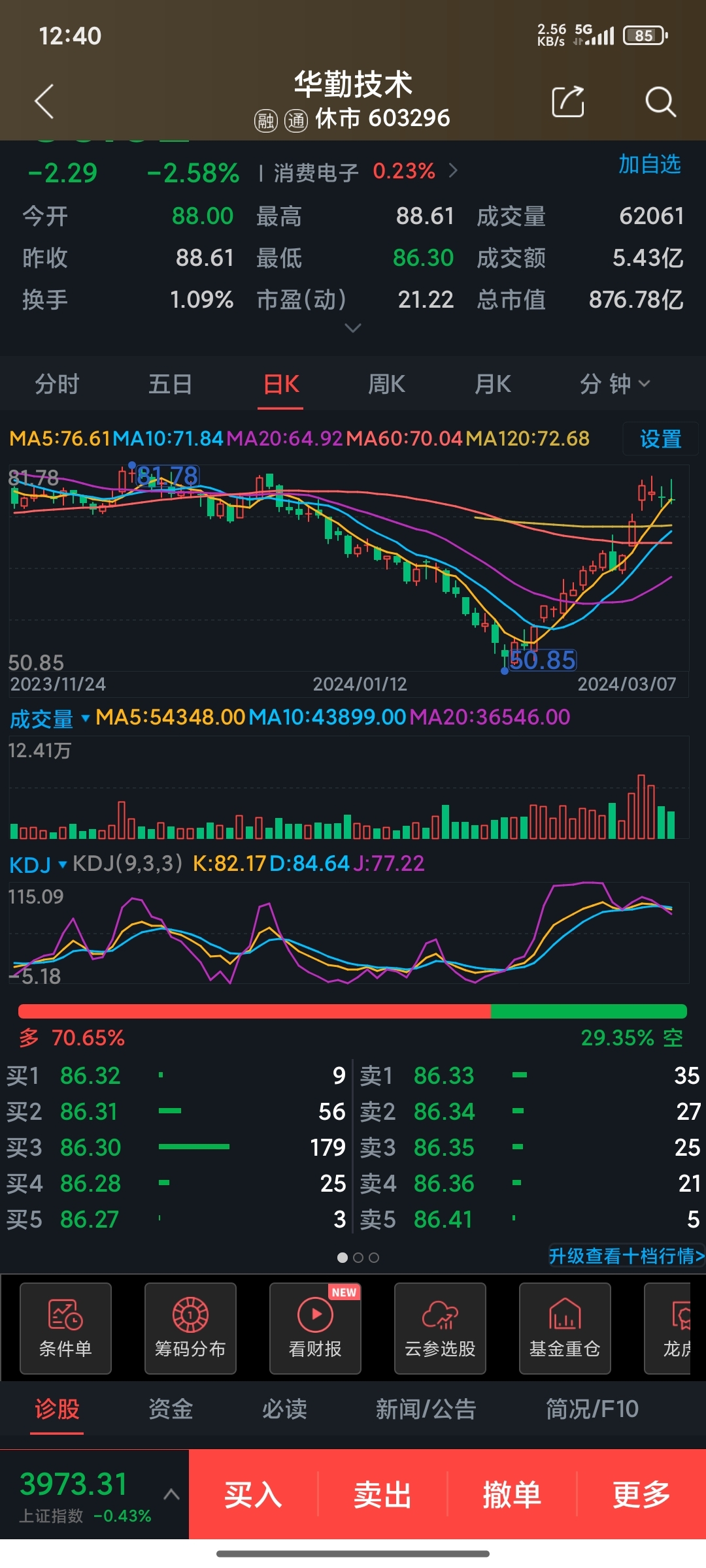The height and width of the screenshot is (1568, 706).
Task: Open the search magnifier icon
Action: tap(660, 102)
